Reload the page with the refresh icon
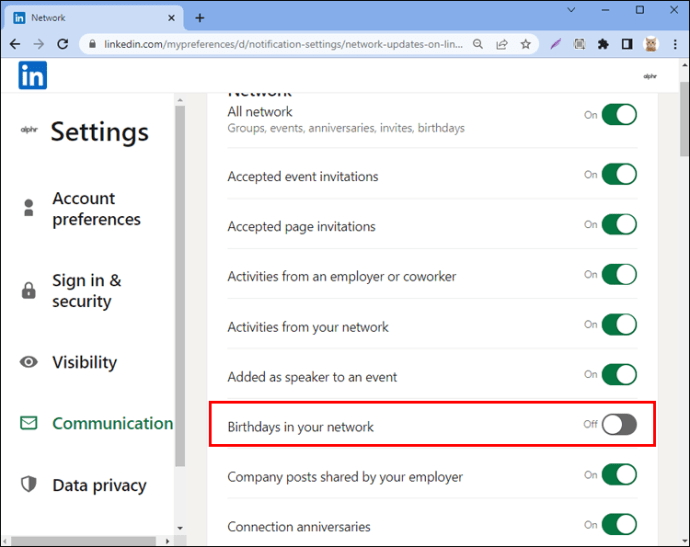 point(63,44)
